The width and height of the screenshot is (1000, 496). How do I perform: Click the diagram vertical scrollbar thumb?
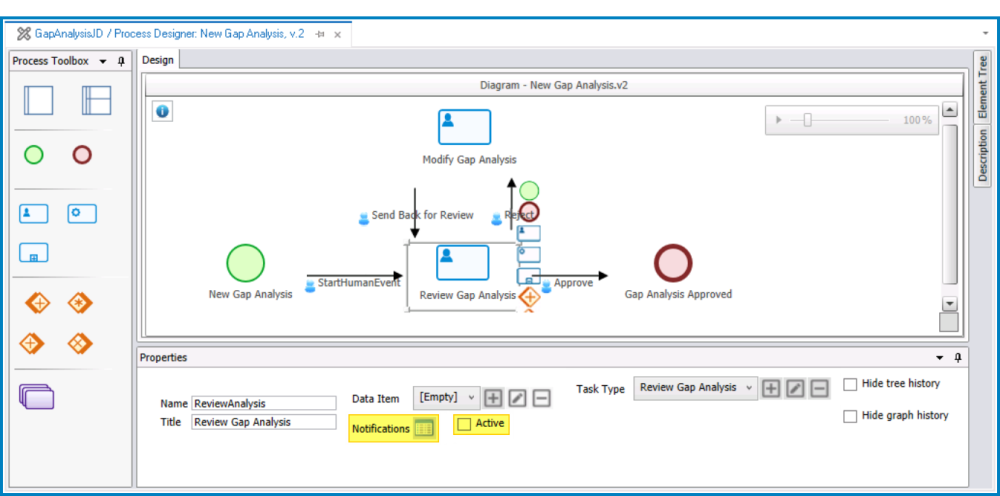[x=950, y=204]
